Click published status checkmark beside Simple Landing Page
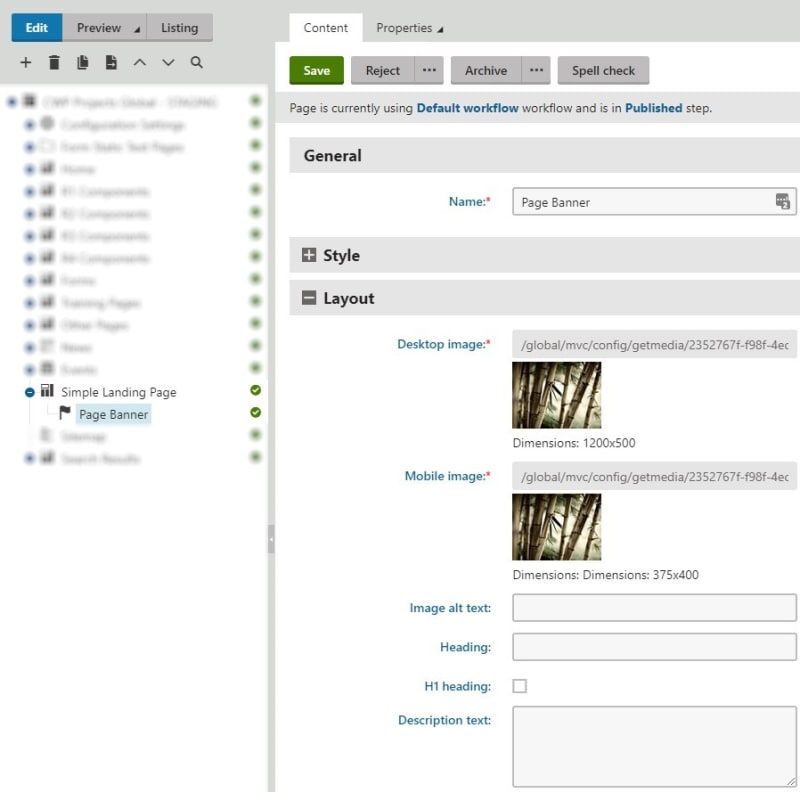This screenshot has height=792, width=800. coord(255,391)
